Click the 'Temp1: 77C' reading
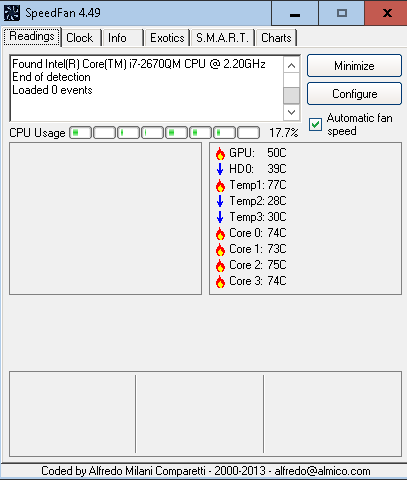The image size is (407, 480). point(258,185)
